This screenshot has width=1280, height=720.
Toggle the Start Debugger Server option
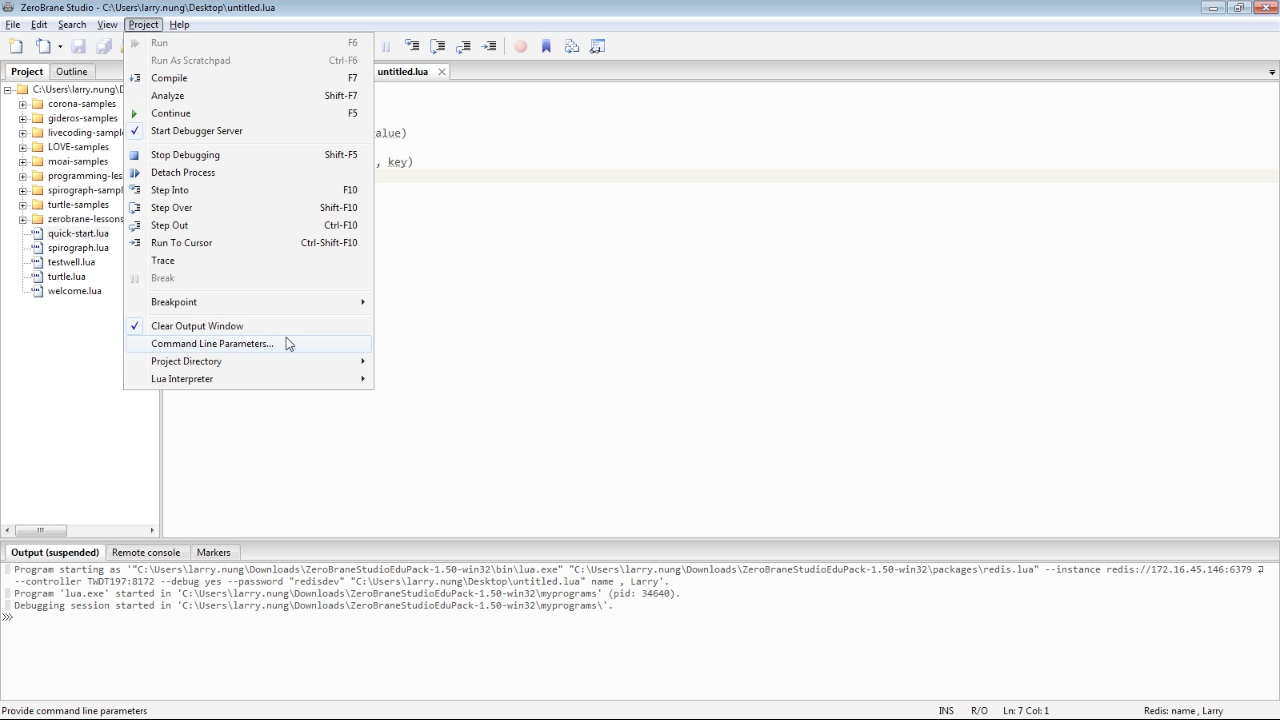[x=248, y=131]
